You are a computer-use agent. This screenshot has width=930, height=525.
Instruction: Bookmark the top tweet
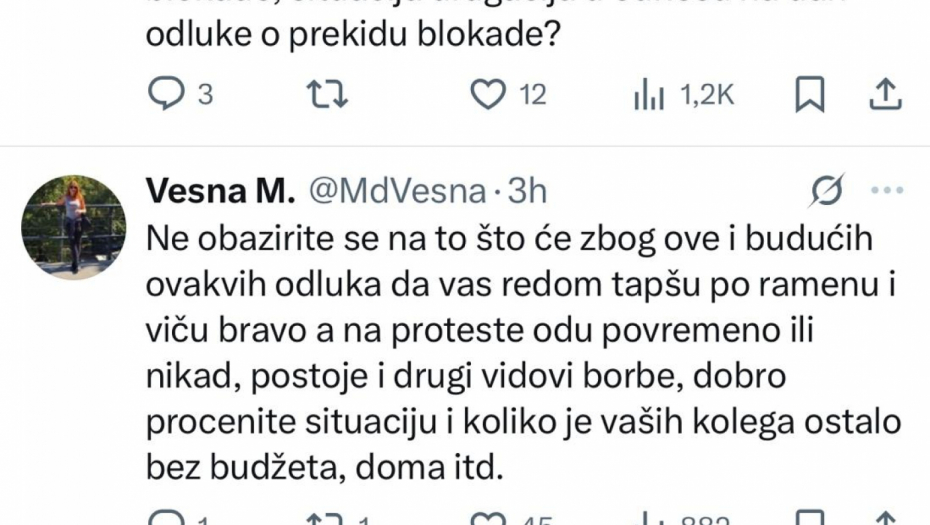[x=808, y=94]
